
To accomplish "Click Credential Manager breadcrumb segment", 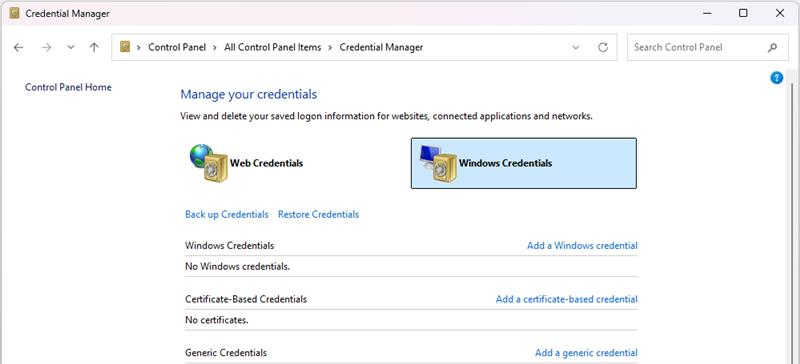I will coord(381,47).
